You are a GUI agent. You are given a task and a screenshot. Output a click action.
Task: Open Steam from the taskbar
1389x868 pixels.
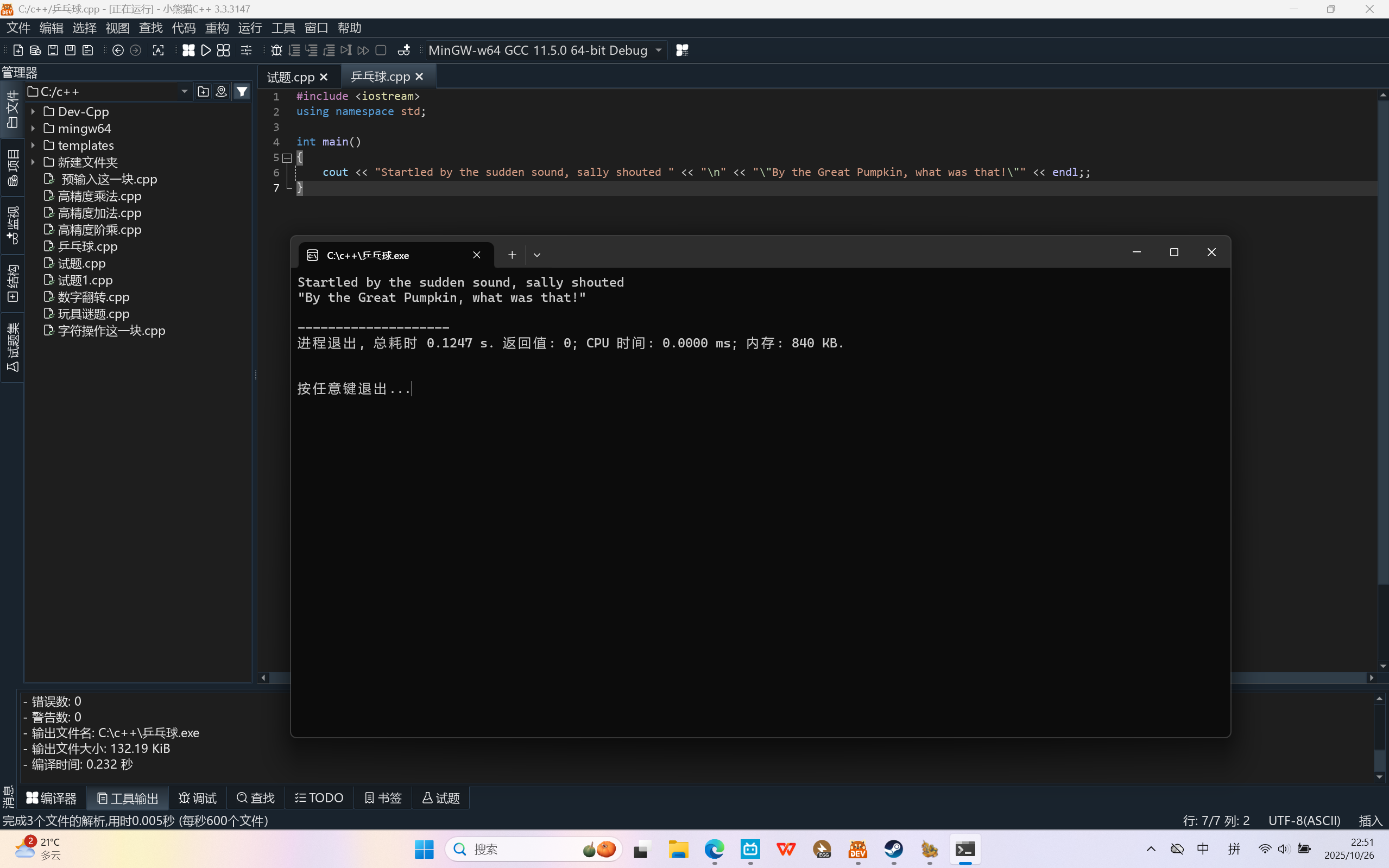(x=893, y=848)
